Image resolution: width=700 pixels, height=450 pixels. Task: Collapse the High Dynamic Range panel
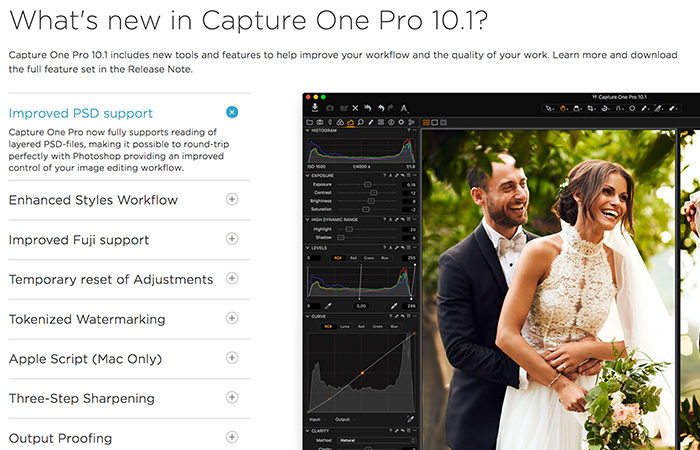pyautogui.click(x=308, y=220)
